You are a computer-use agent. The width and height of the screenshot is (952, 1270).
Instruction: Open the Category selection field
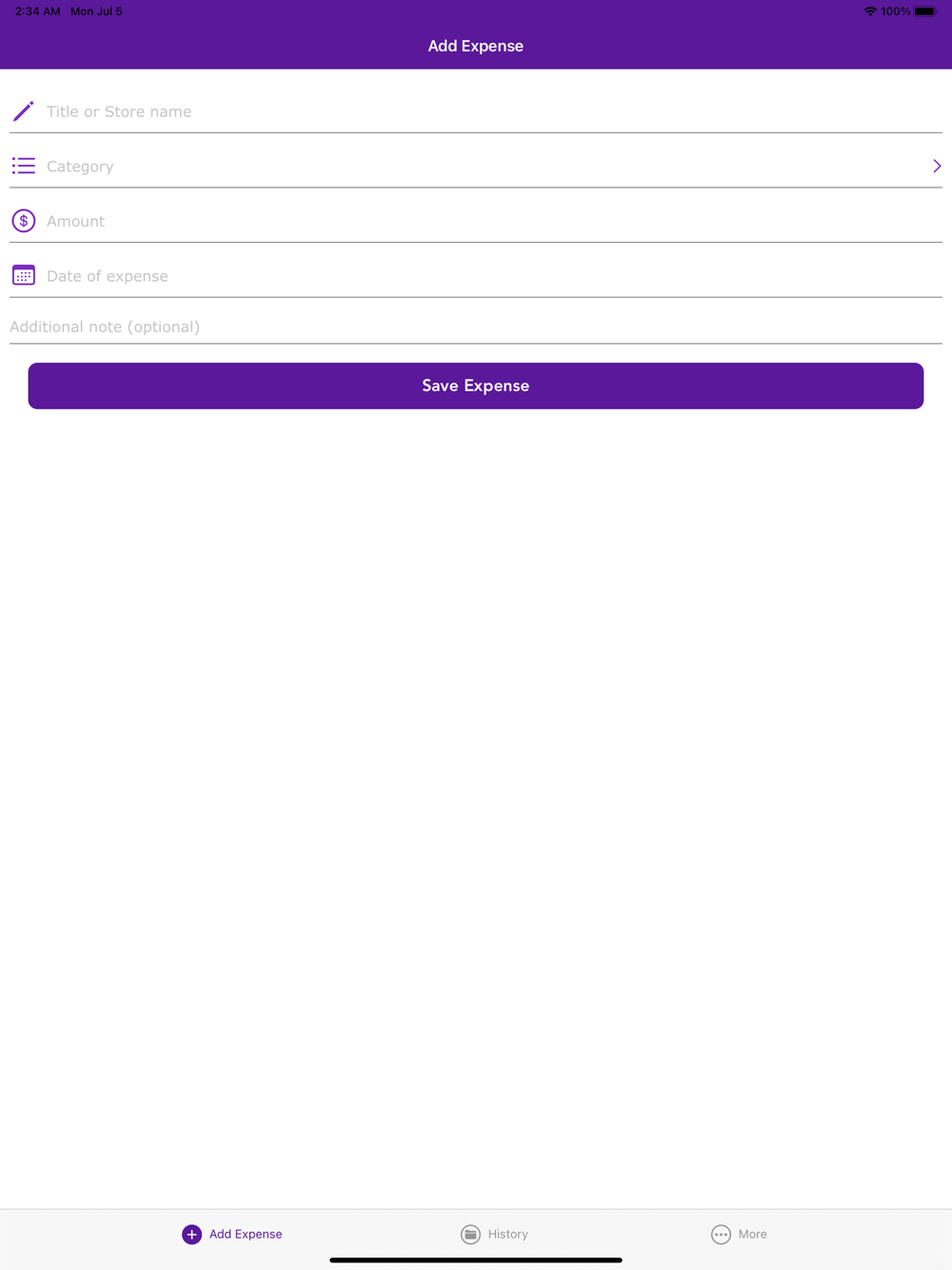pyautogui.click(x=476, y=167)
